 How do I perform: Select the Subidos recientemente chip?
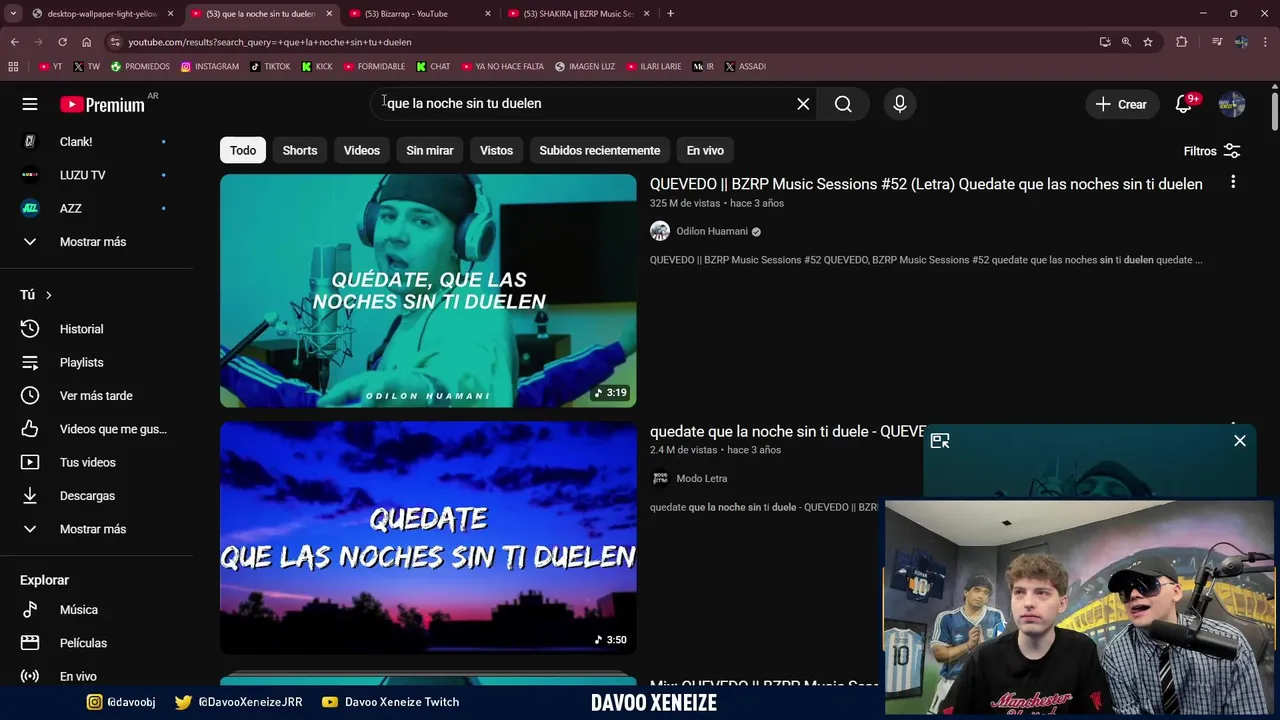point(600,150)
